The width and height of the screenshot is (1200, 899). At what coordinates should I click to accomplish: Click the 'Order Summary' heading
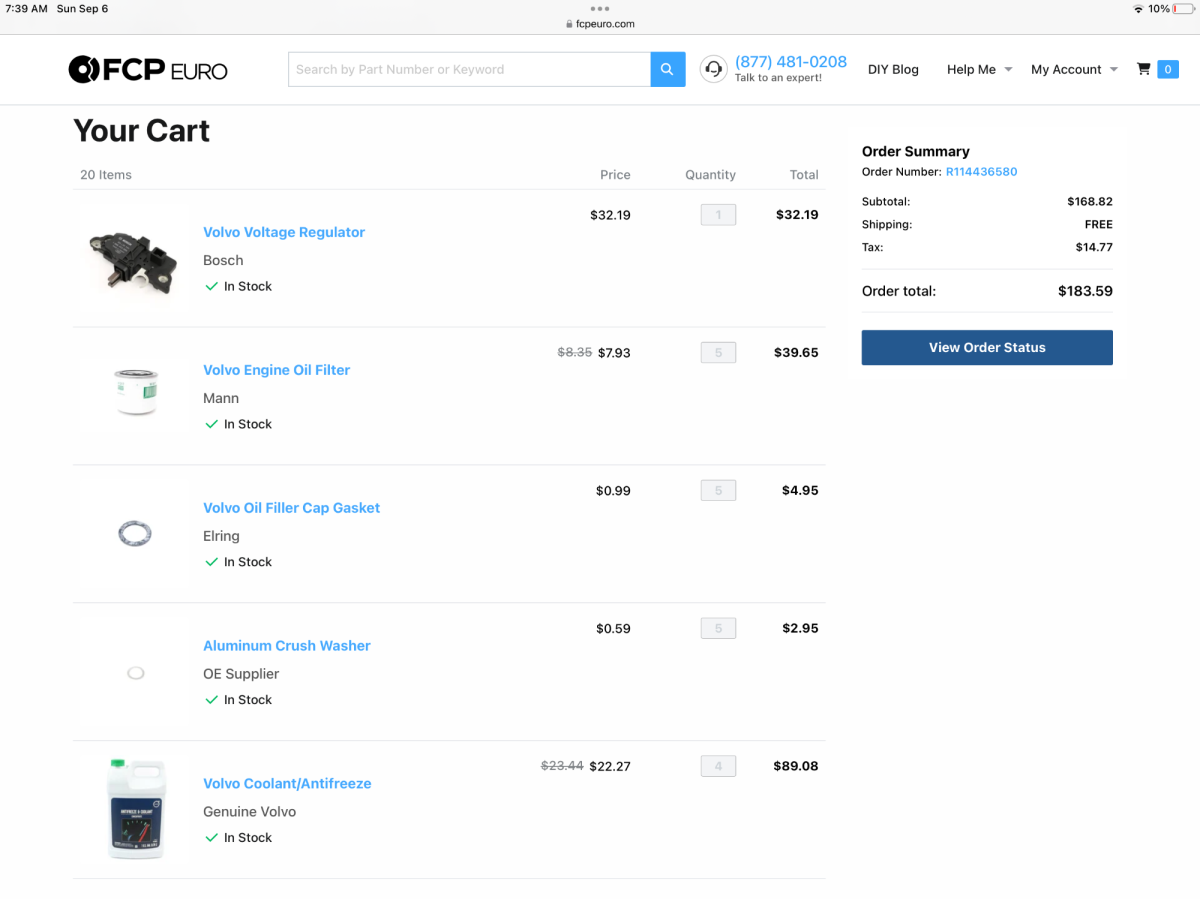tap(916, 152)
